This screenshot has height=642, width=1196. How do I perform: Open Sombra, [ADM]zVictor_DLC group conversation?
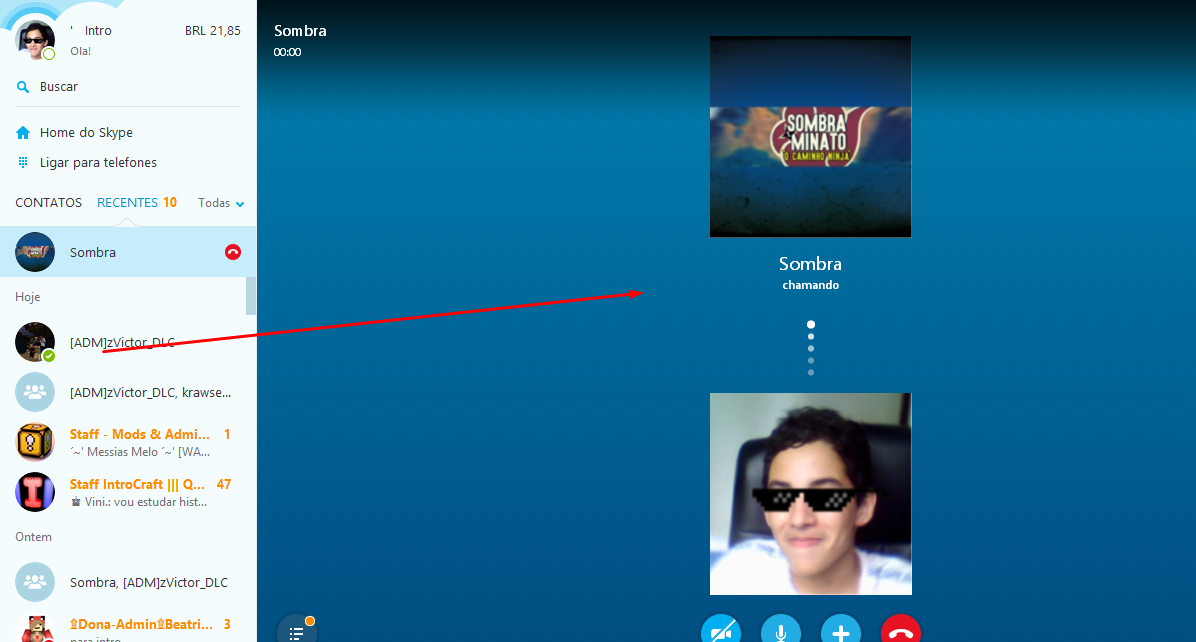coord(128,583)
